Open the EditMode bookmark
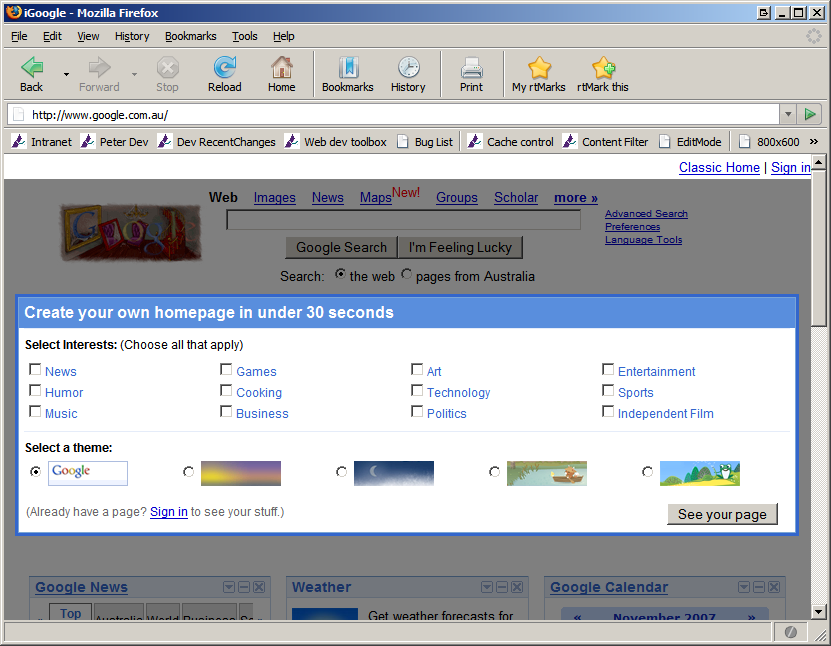 click(x=690, y=141)
